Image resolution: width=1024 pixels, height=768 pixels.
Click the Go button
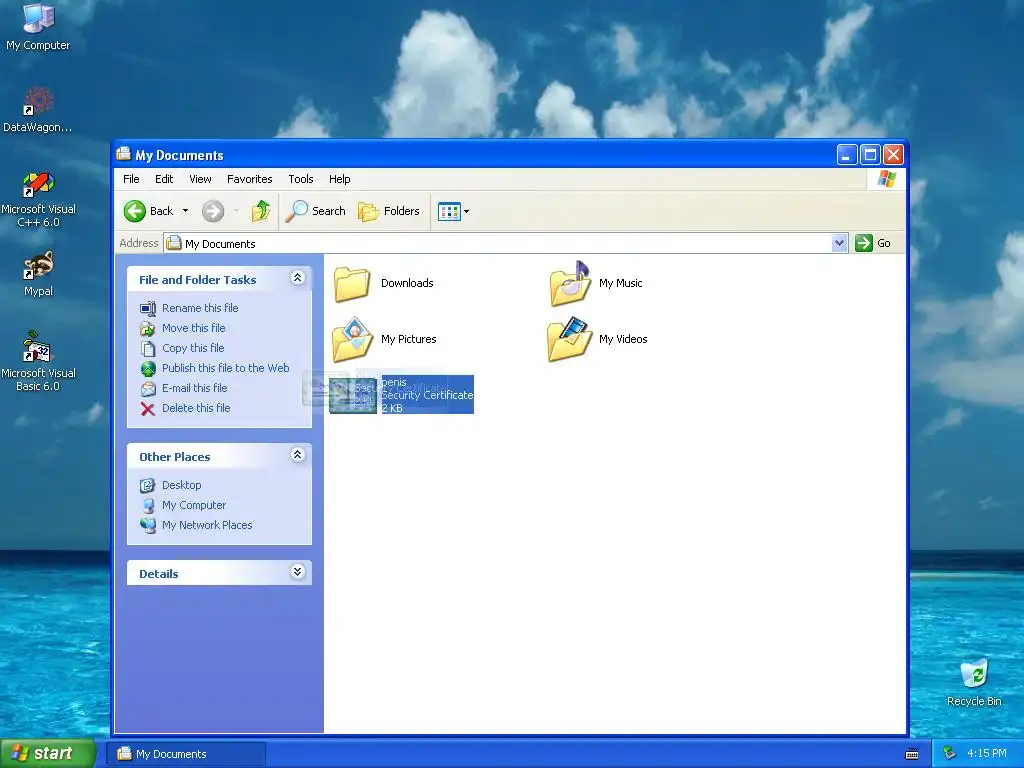pyautogui.click(x=873, y=243)
